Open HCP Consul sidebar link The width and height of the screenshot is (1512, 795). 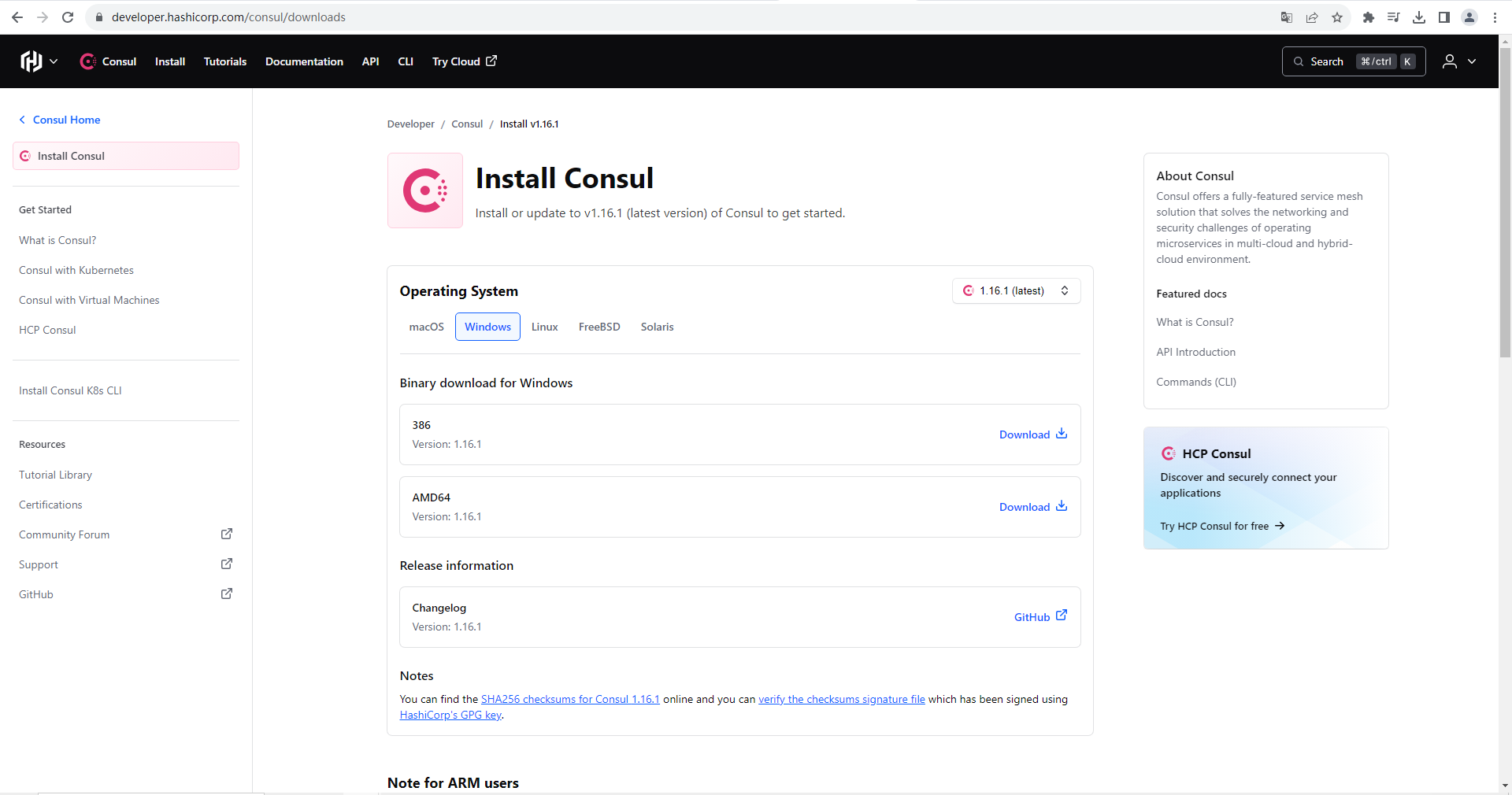[x=47, y=330]
